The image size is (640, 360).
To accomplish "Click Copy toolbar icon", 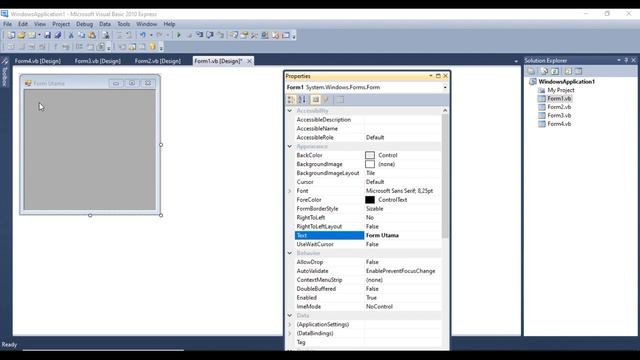I will coord(82,36).
